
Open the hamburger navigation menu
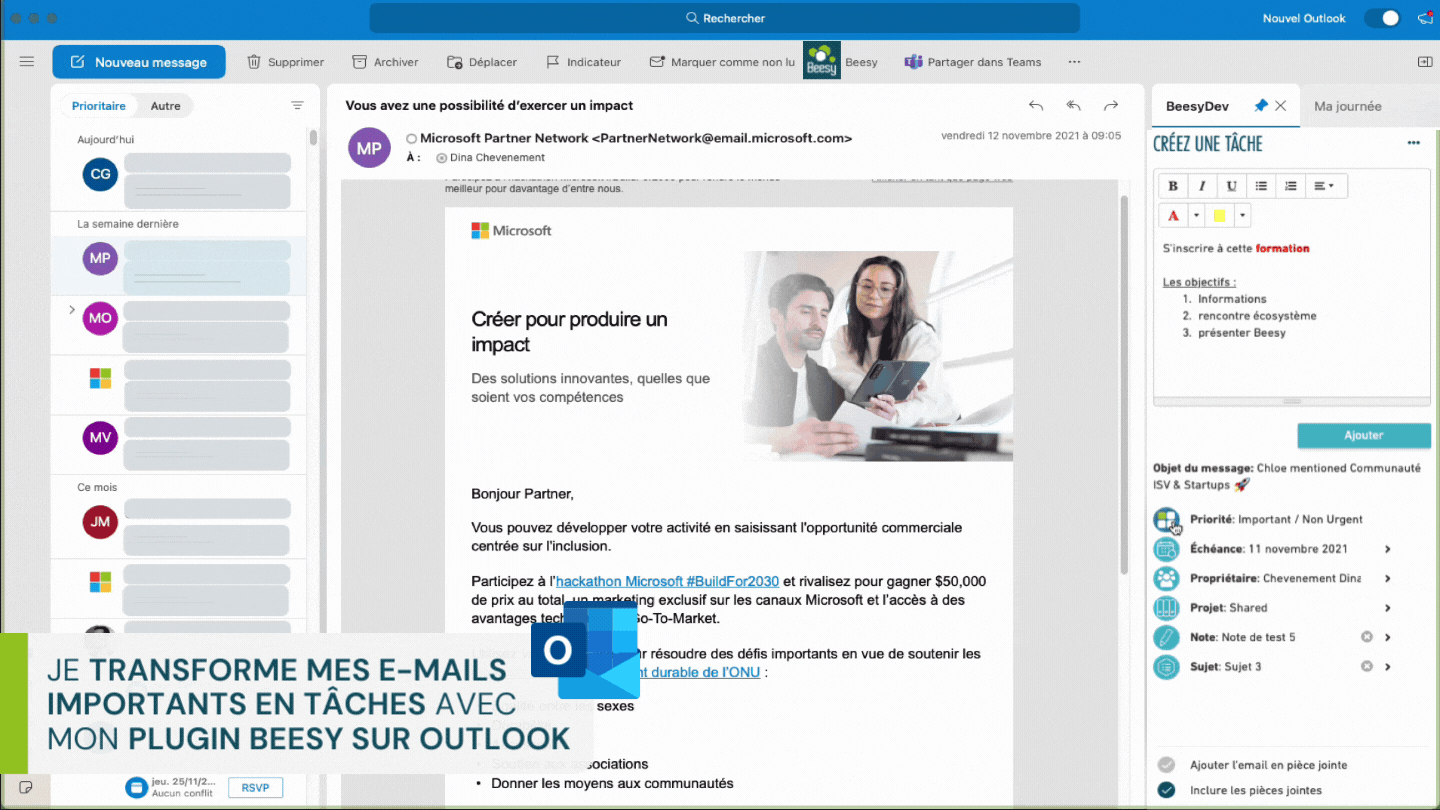27,62
